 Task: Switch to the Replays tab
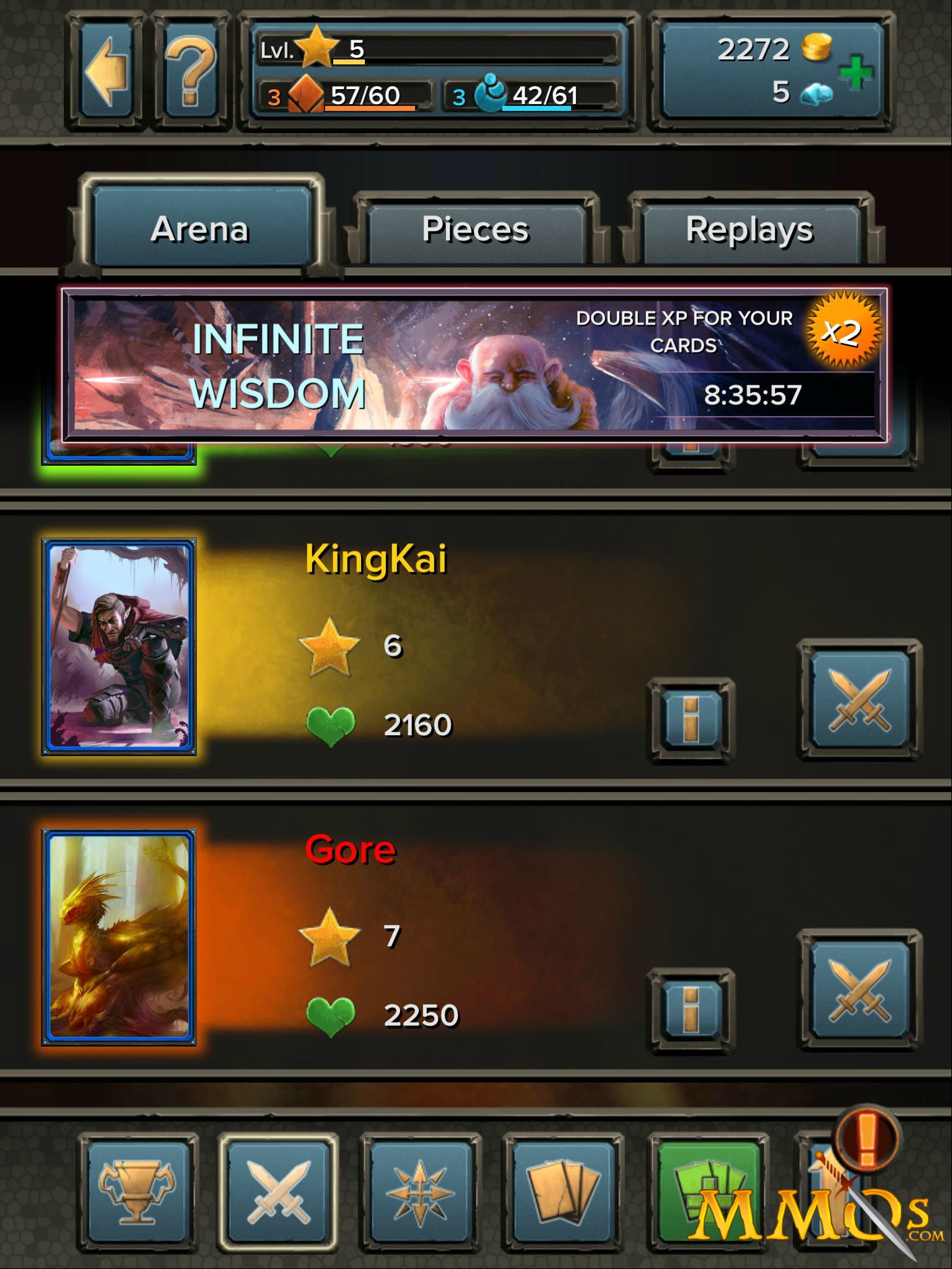pos(749,229)
